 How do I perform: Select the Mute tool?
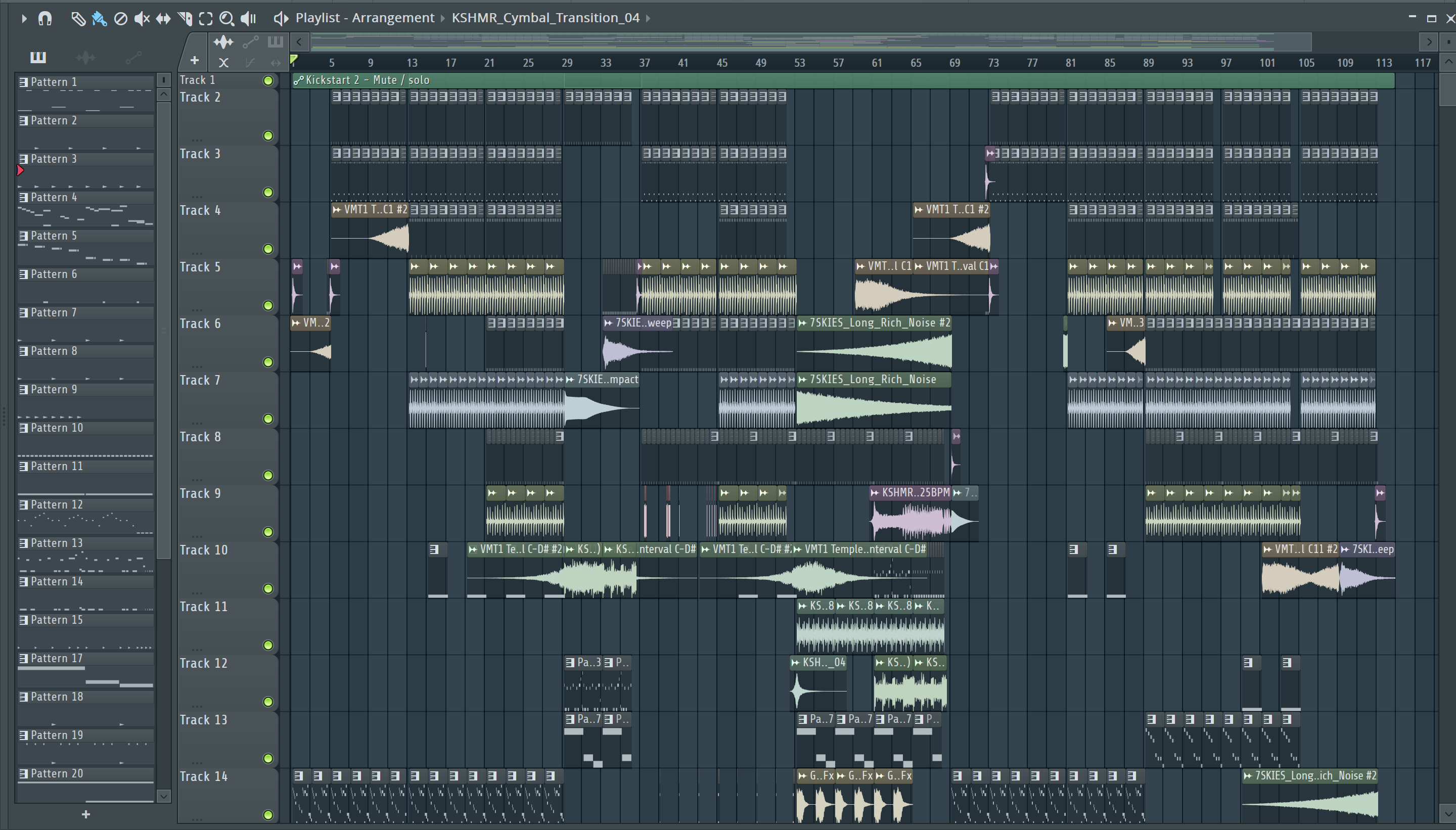tap(142, 18)
